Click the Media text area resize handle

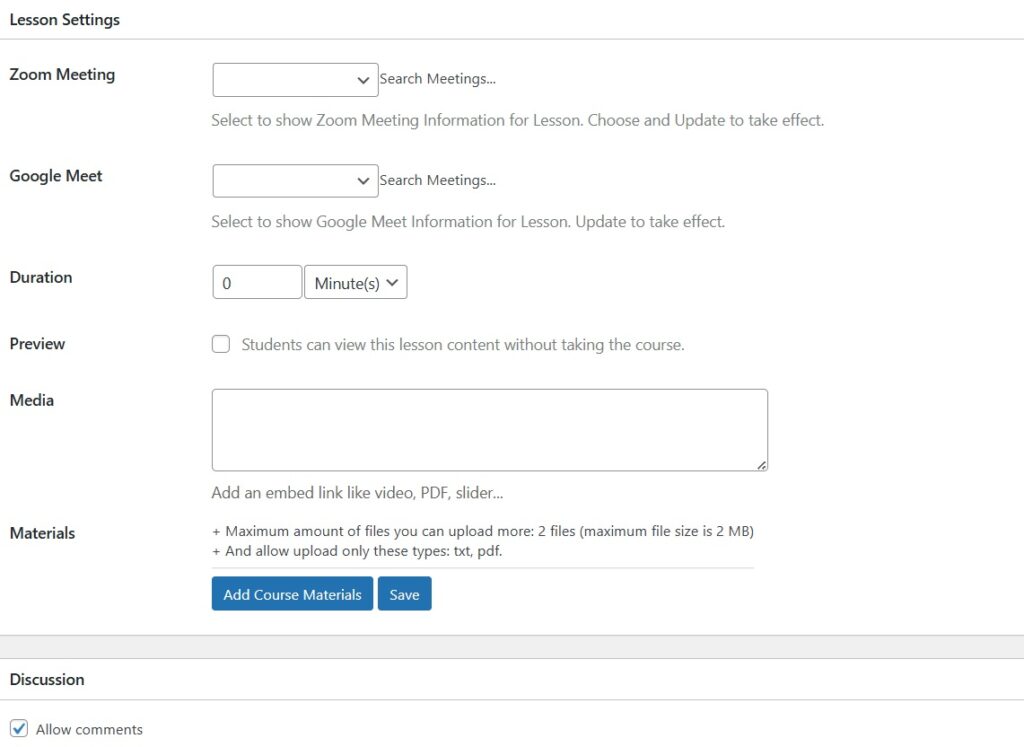762,465
